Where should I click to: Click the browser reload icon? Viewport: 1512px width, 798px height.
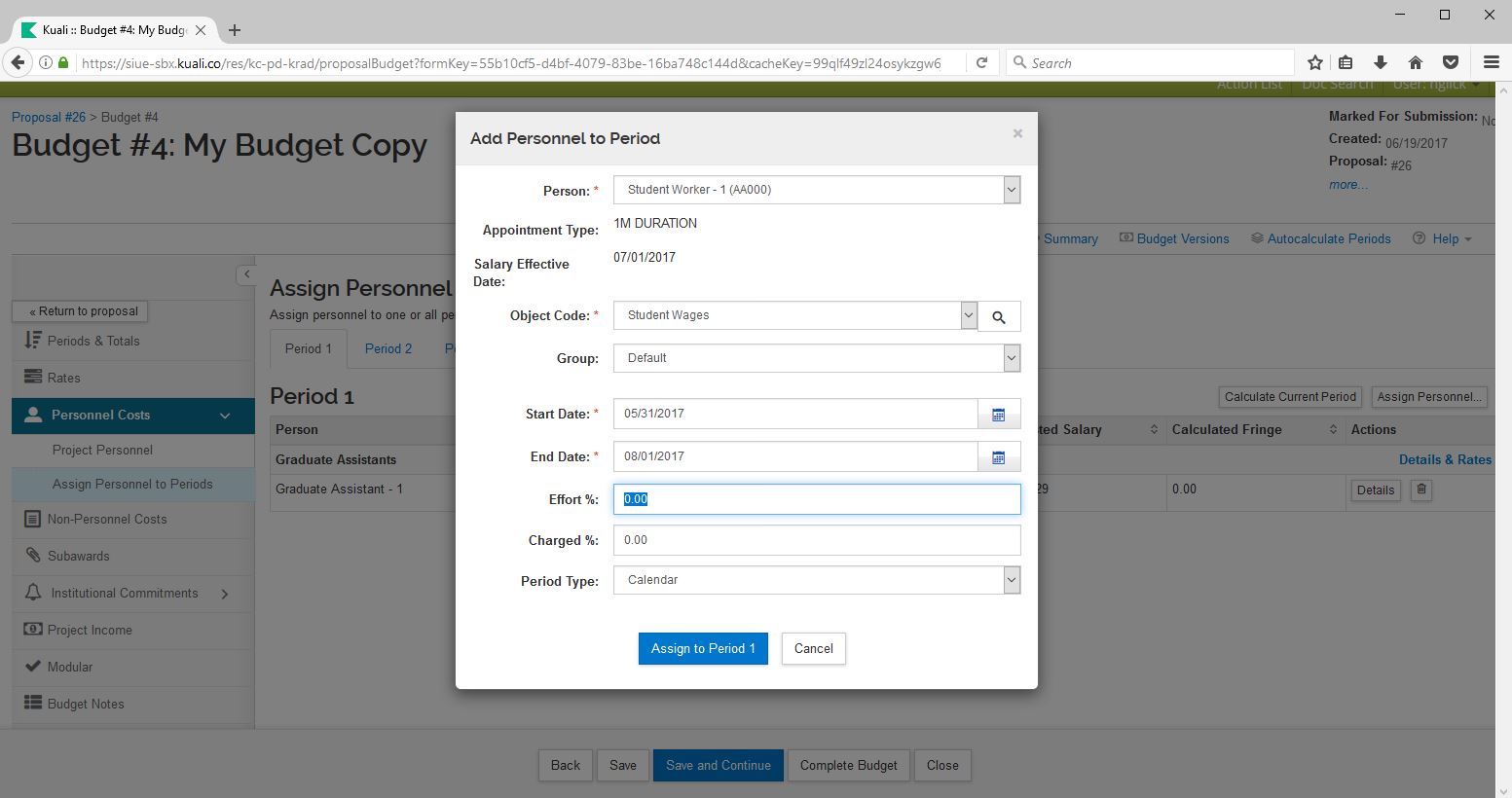click(x=981, y=63)
